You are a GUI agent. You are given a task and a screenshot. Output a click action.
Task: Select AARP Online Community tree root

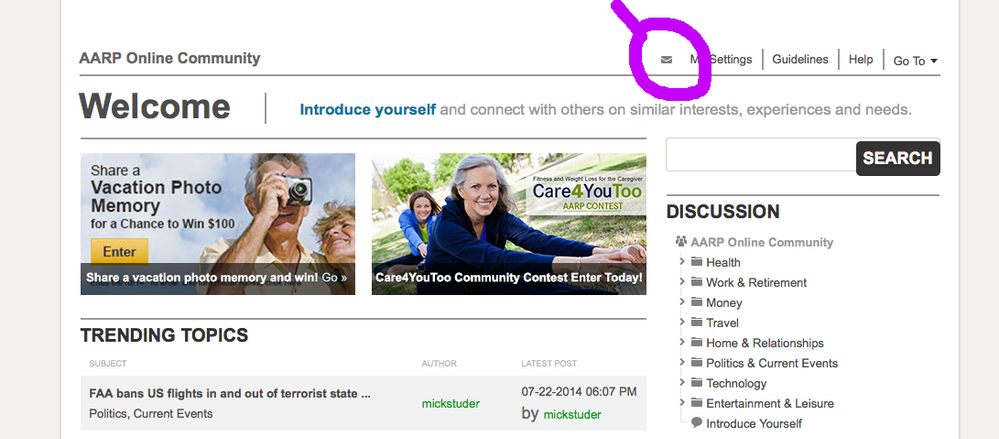[762, 242]
